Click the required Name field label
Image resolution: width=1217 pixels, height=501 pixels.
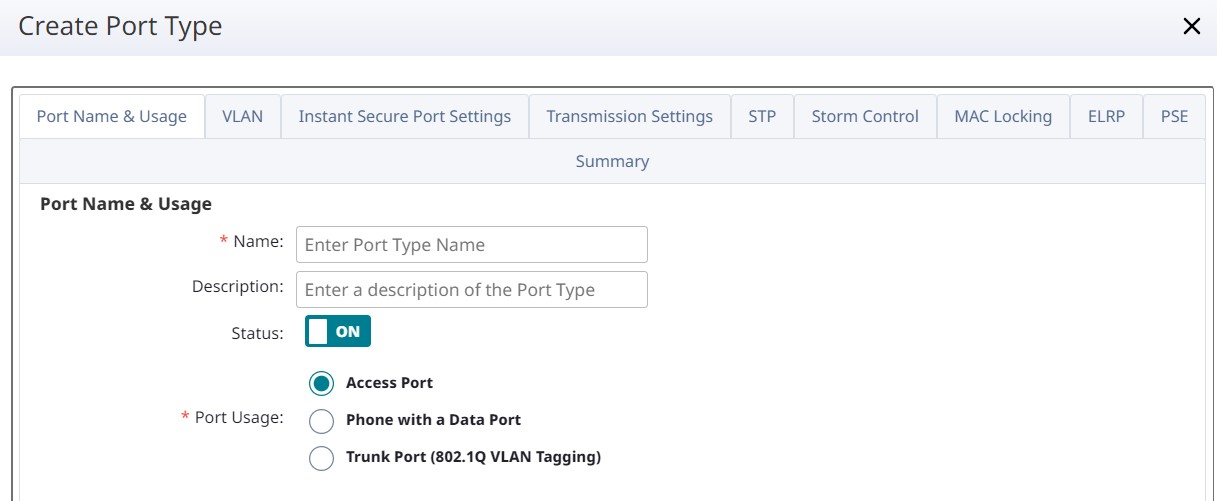(258, 242)
